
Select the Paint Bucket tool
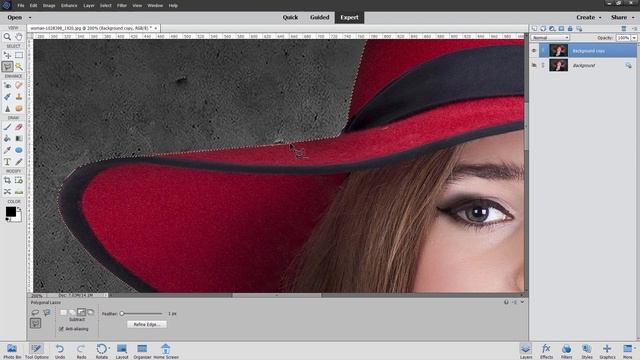[7, 138]
